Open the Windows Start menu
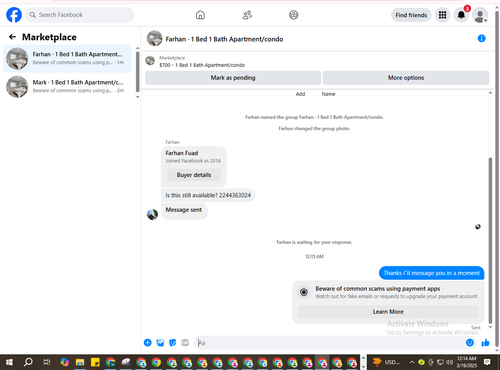The image size is (500, 370). click(9, 362)
